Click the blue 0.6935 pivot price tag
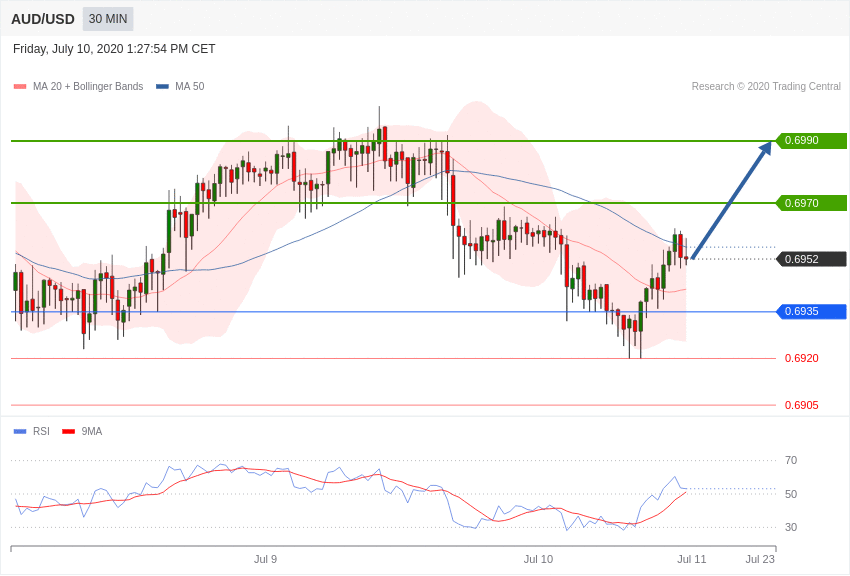The height and width of the screenshot is (576, 850). point(811,312)
